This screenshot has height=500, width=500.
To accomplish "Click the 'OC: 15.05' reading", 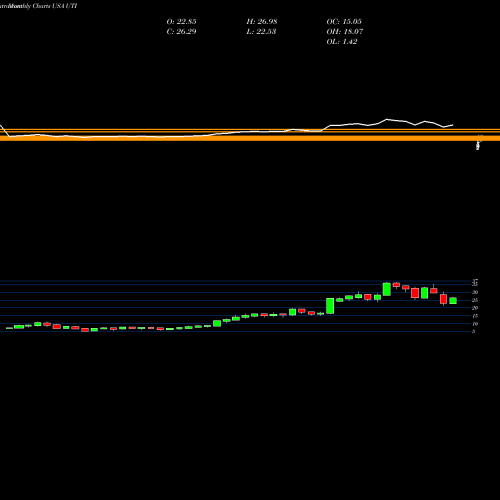I will [x=344, y=21].
